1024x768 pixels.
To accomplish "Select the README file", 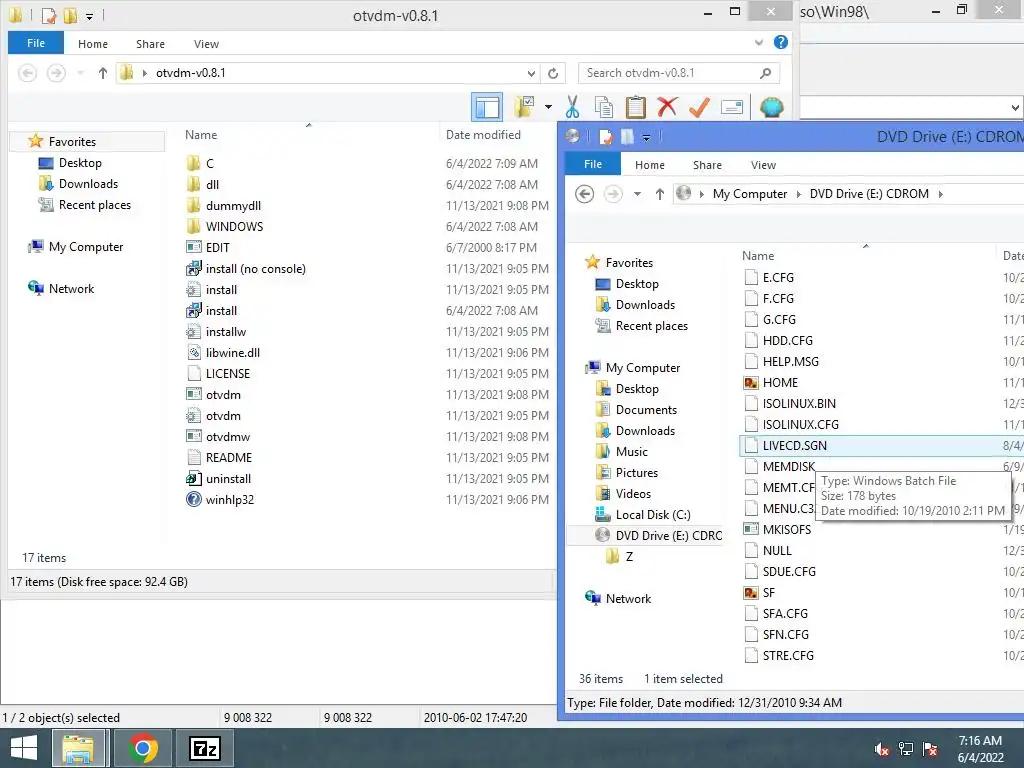I will pyautogui.click(x=229, y=458).
